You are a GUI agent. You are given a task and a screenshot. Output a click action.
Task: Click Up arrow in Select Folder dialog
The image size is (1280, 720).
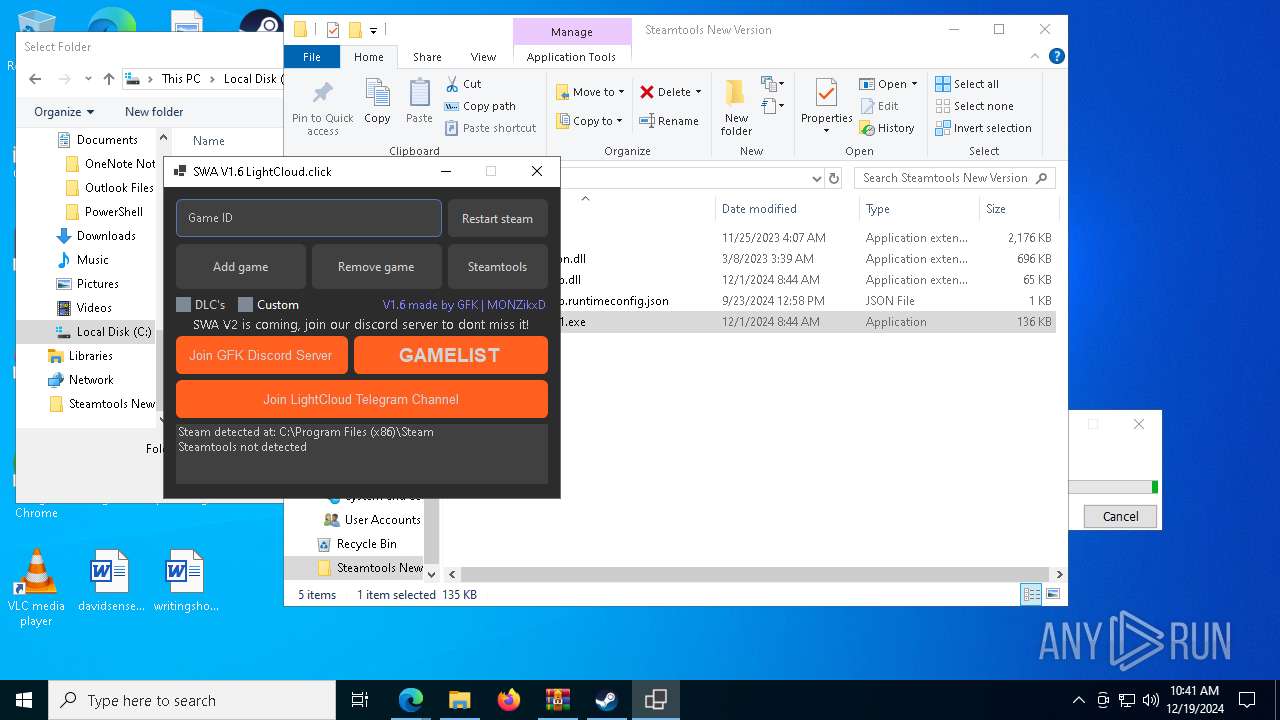(109, 79)
